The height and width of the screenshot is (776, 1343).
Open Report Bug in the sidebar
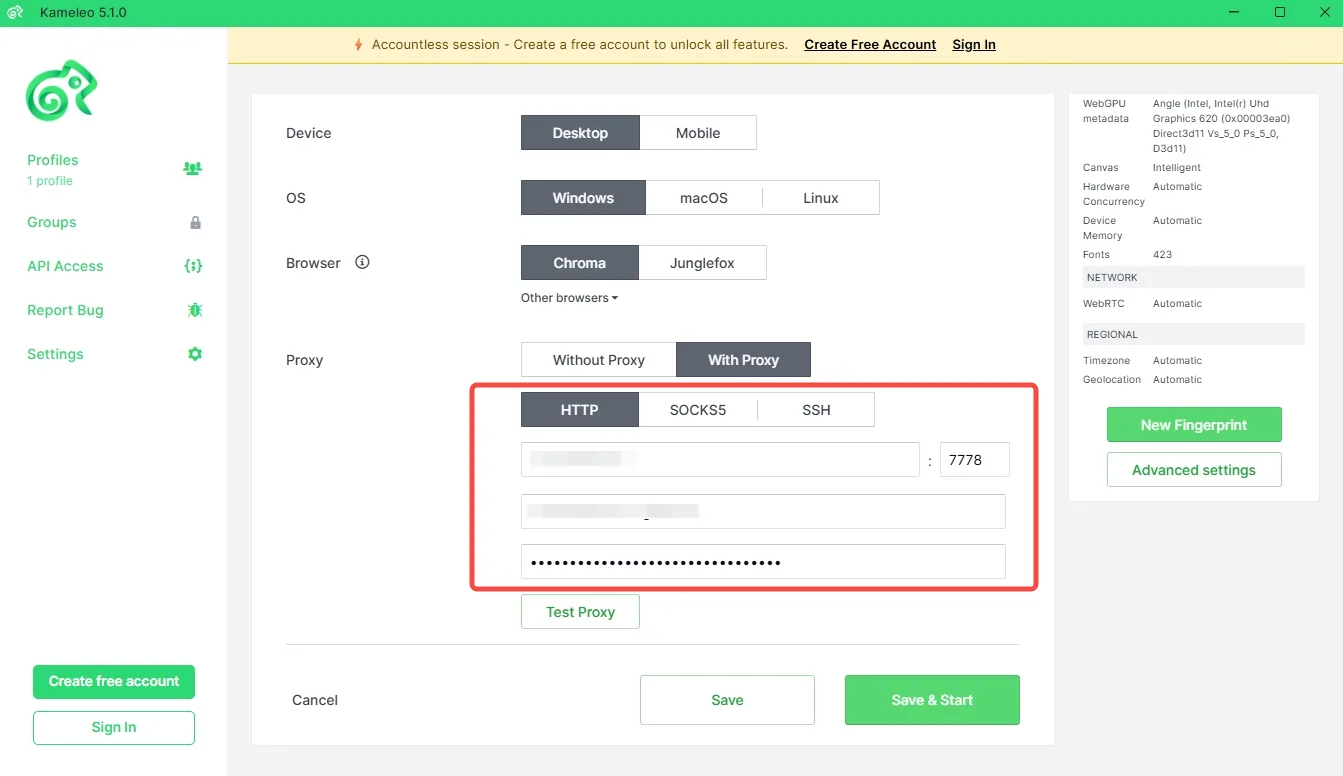tap(65, 310)
